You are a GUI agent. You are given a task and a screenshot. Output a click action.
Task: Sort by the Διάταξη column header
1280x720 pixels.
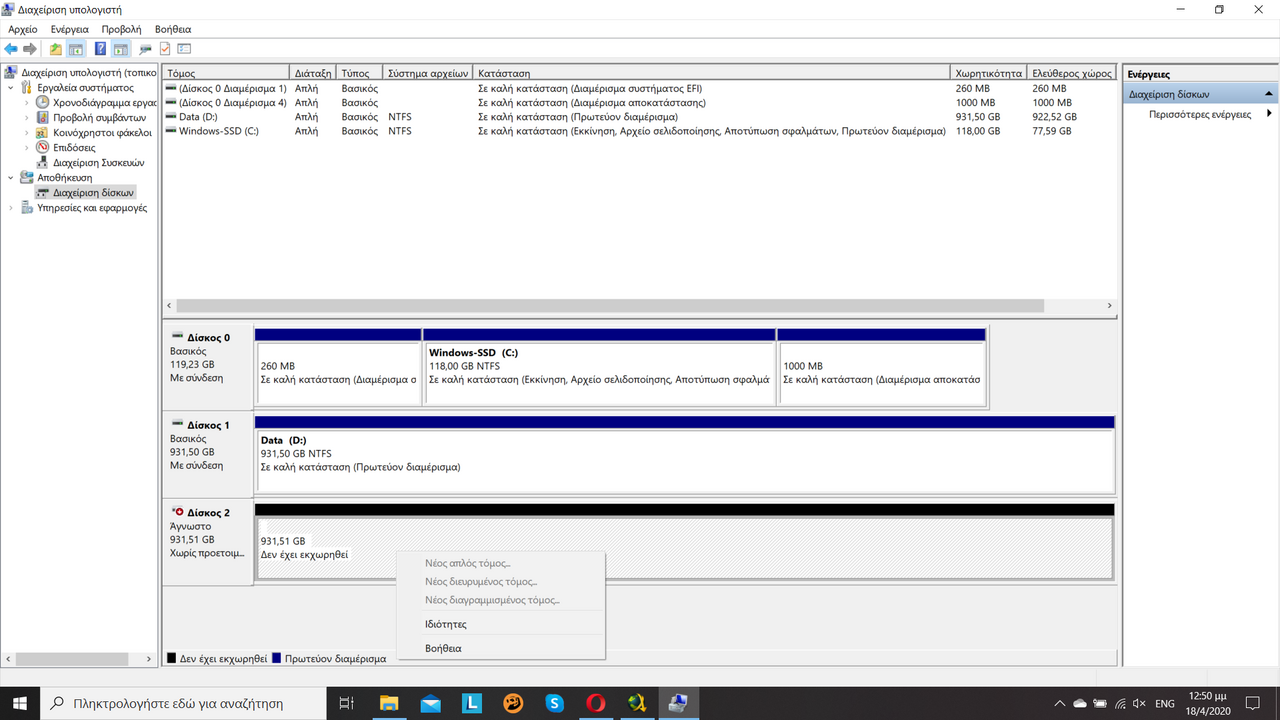click(313, 73)
